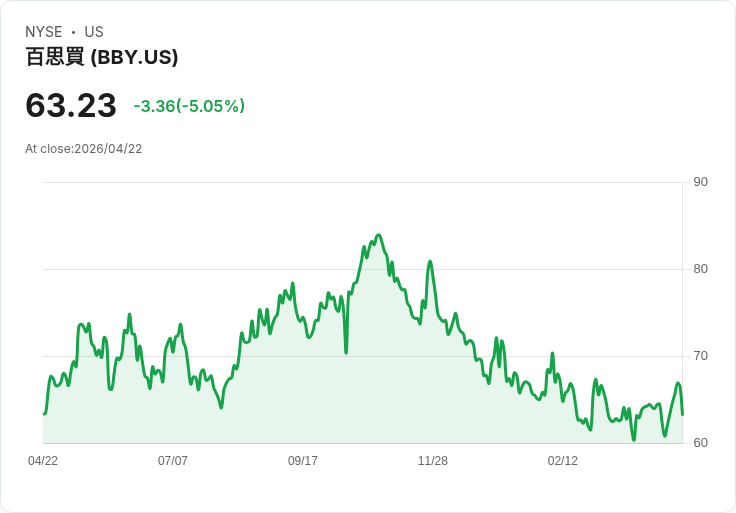736x513 pixels.
Task: Open the 百思買 (BBY.US) stock title
Action: pyautogui.click(x=102, y=57)
